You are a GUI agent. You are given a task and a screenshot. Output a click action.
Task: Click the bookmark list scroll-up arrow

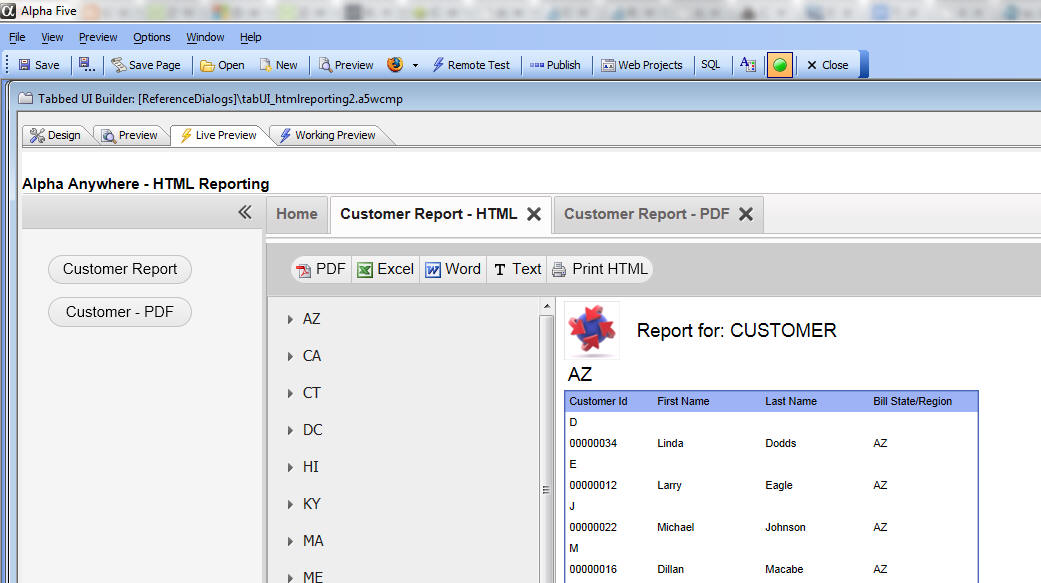tap(546, 306)
